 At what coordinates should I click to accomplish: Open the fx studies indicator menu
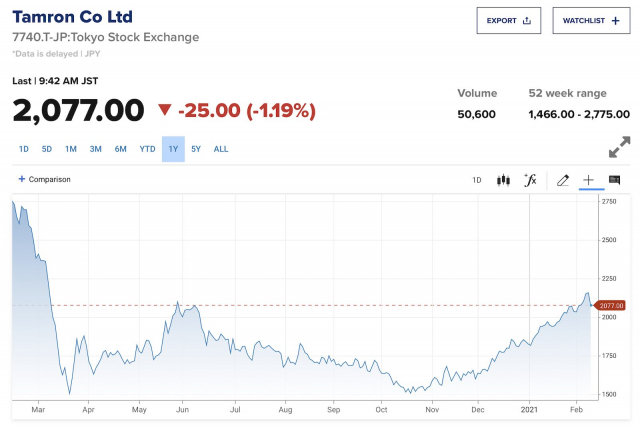(531, 180)
